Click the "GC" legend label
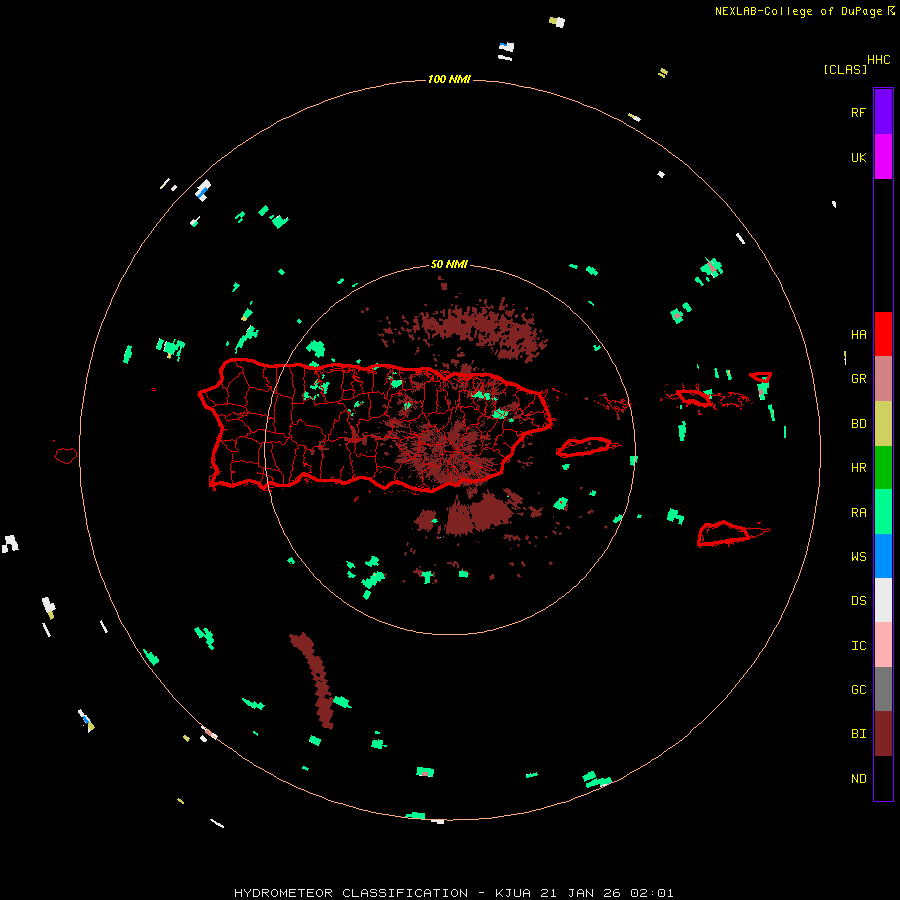This screenshot has height=900, width=900. 858,689
